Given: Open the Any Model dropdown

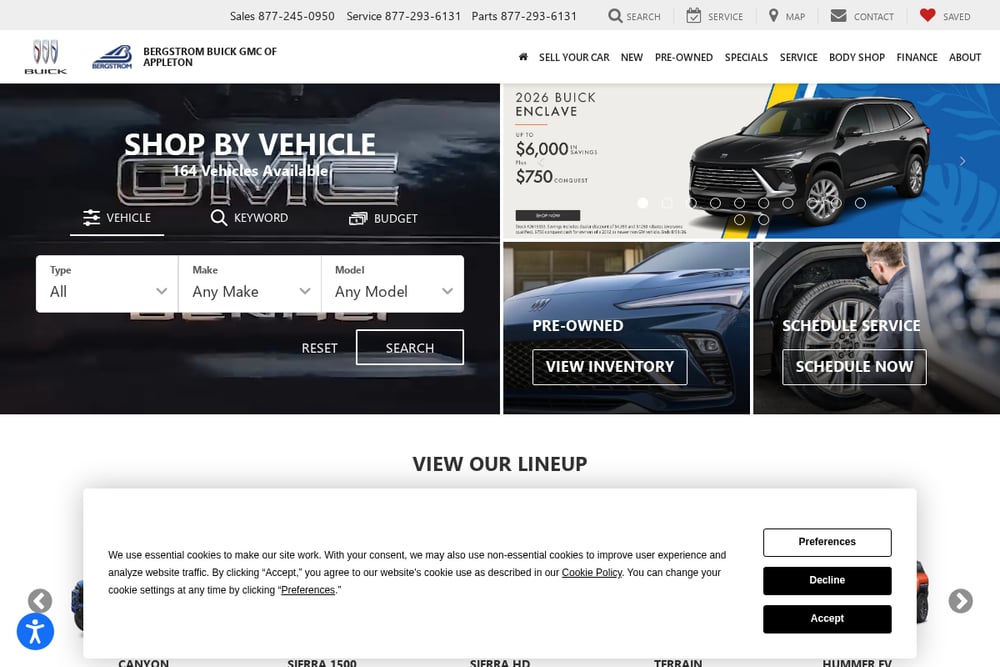Looking at the screenshot, I should [x=393, y=284].
